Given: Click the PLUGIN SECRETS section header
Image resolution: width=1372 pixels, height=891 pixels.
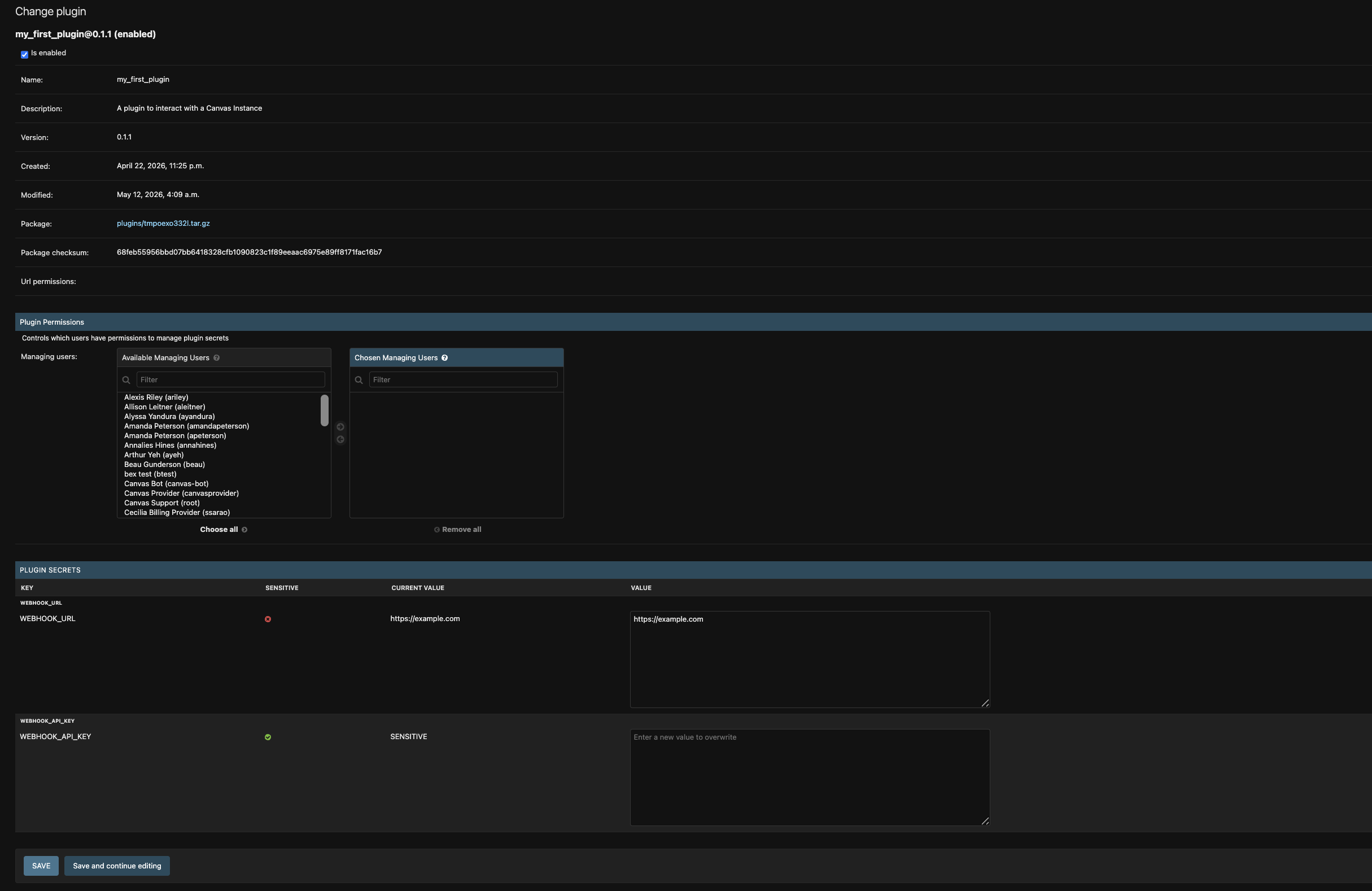Looking at the screenshot, I should 693,570.
